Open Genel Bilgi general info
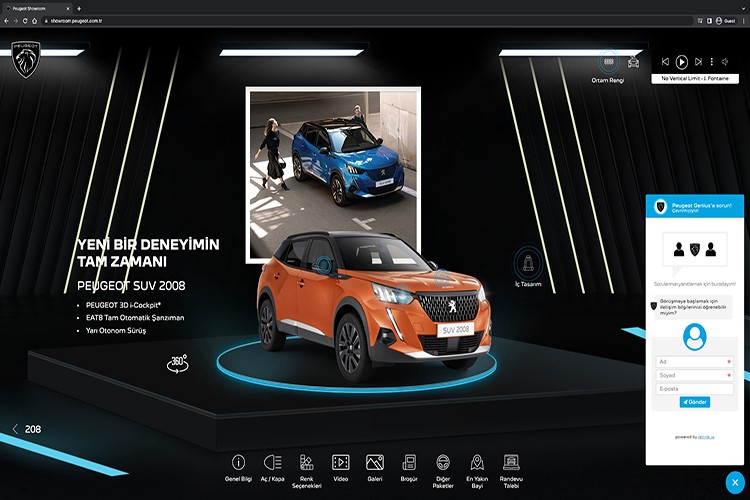The width and height of the screenshot is (750, 500). [238, 468]
